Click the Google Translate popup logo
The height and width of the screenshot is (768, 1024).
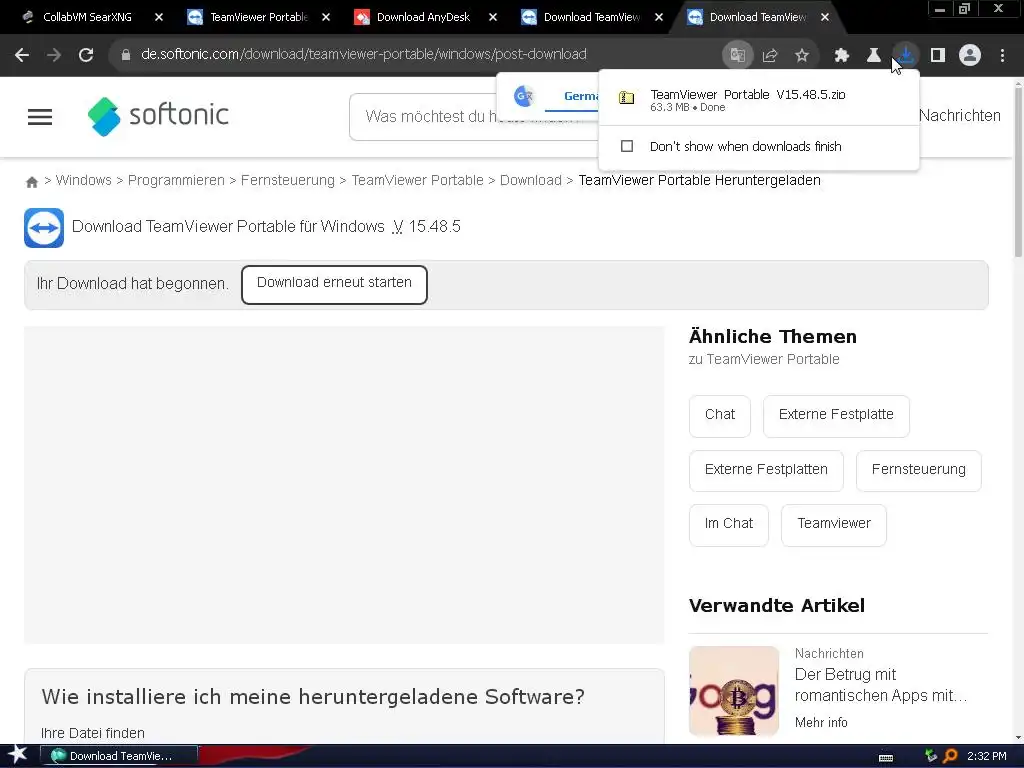pos(524,97)
